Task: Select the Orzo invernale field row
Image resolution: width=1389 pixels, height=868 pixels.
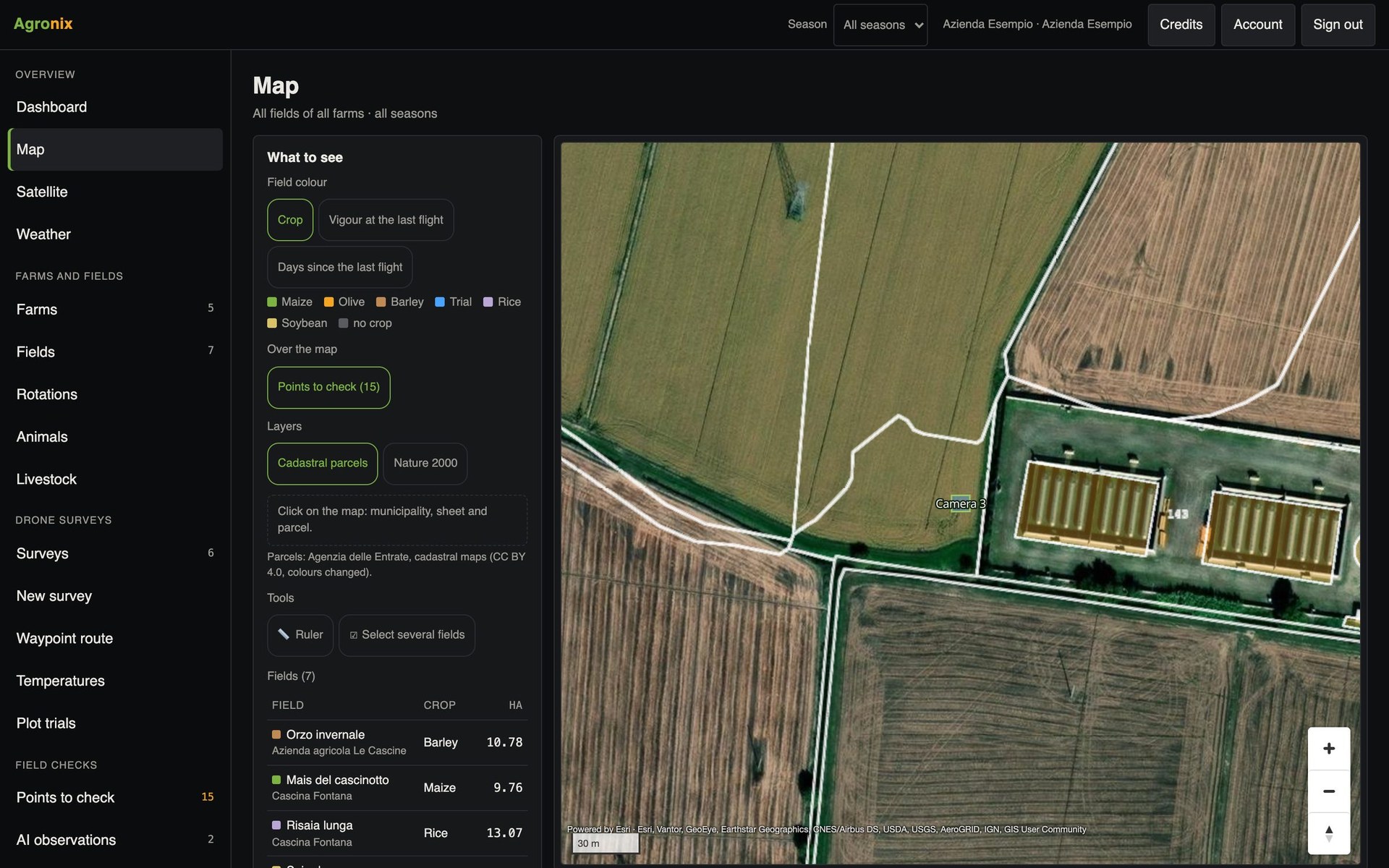Action: 397,743
